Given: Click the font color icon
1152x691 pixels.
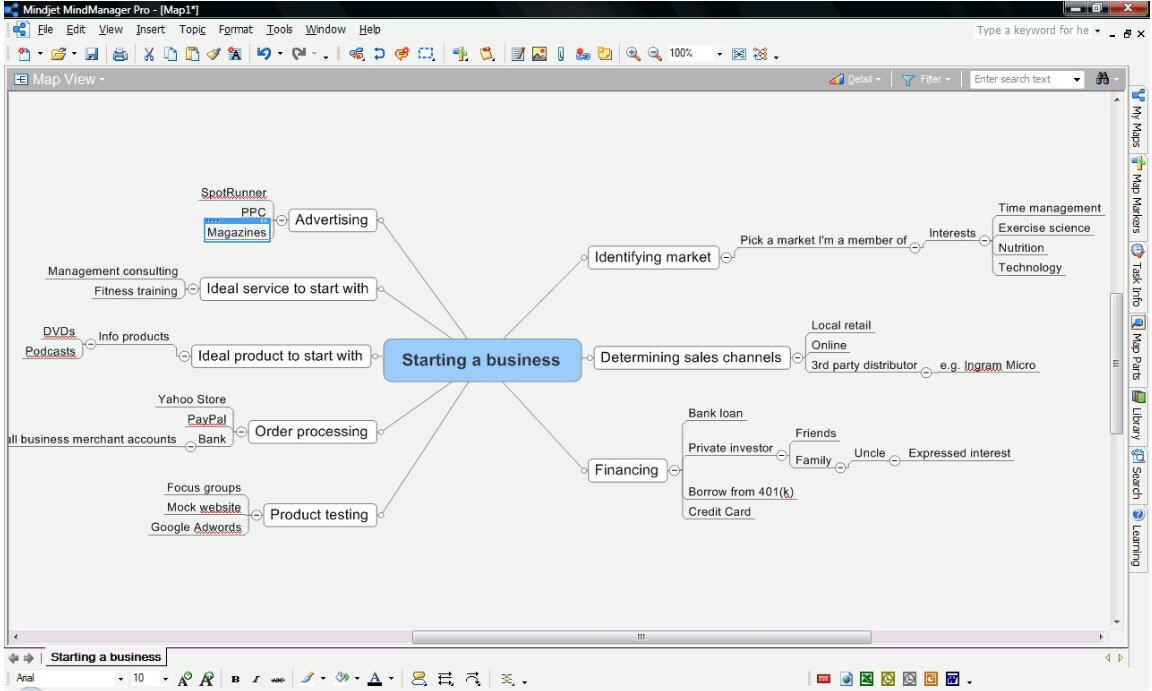Looking at the screenshot, I should (x=374, y=680).
